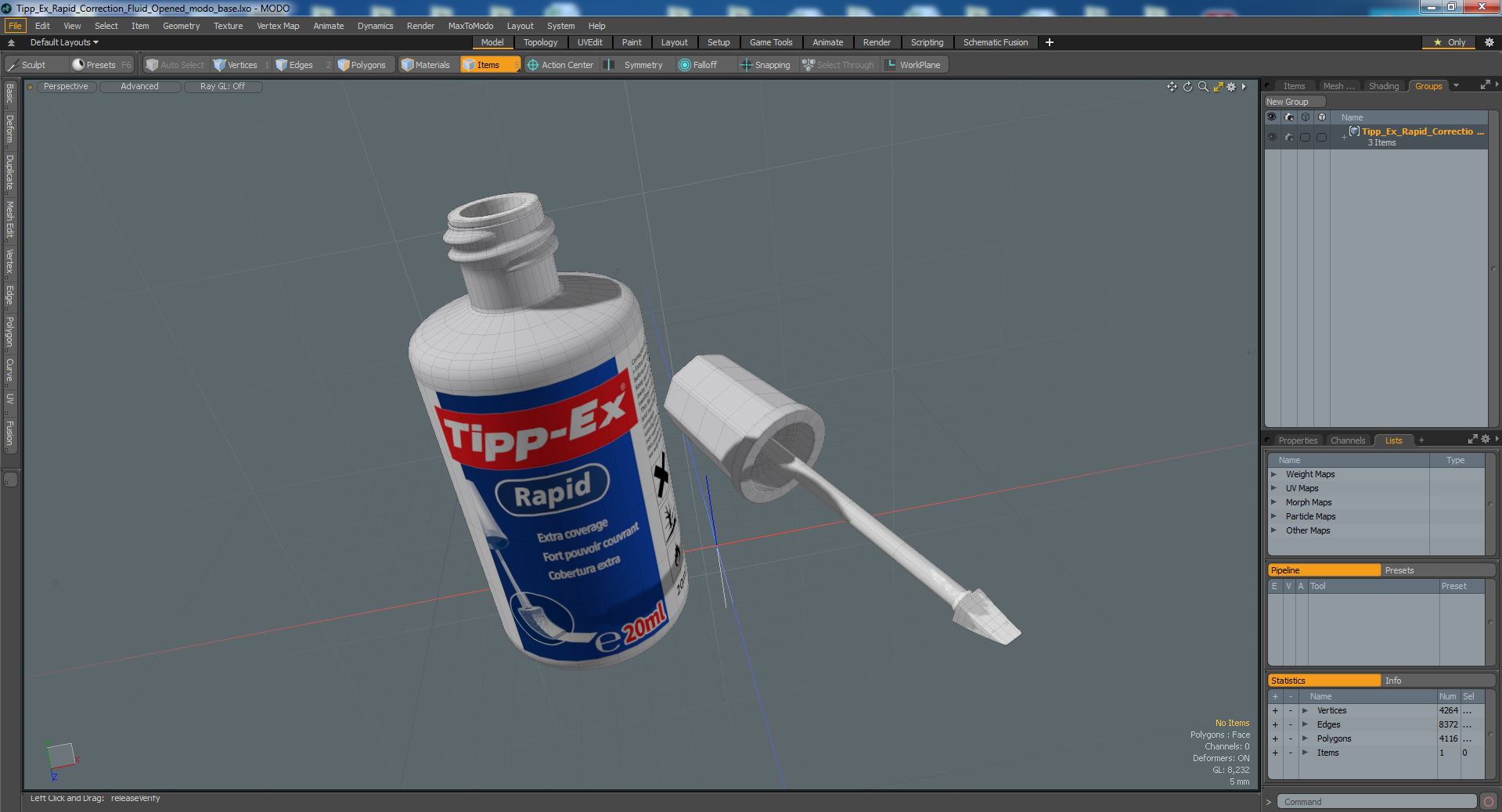Click the Command input field
This screenshot has width=1502, height=812.
pos(1377,801)
